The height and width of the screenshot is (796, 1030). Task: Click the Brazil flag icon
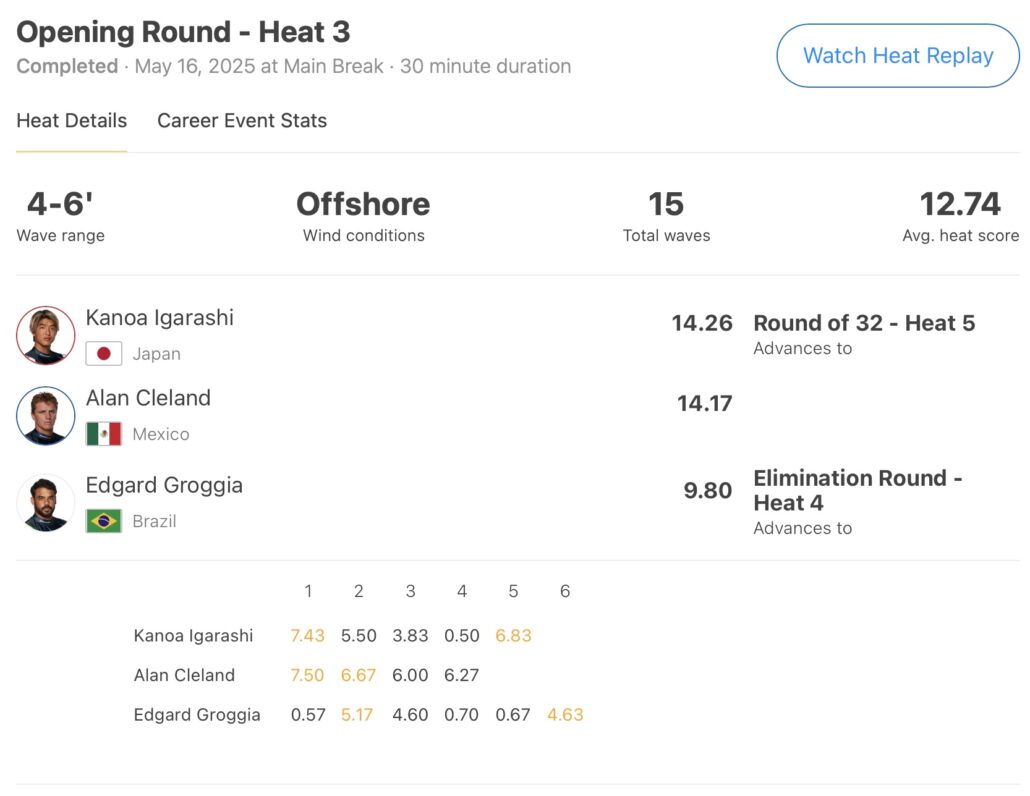104,521
